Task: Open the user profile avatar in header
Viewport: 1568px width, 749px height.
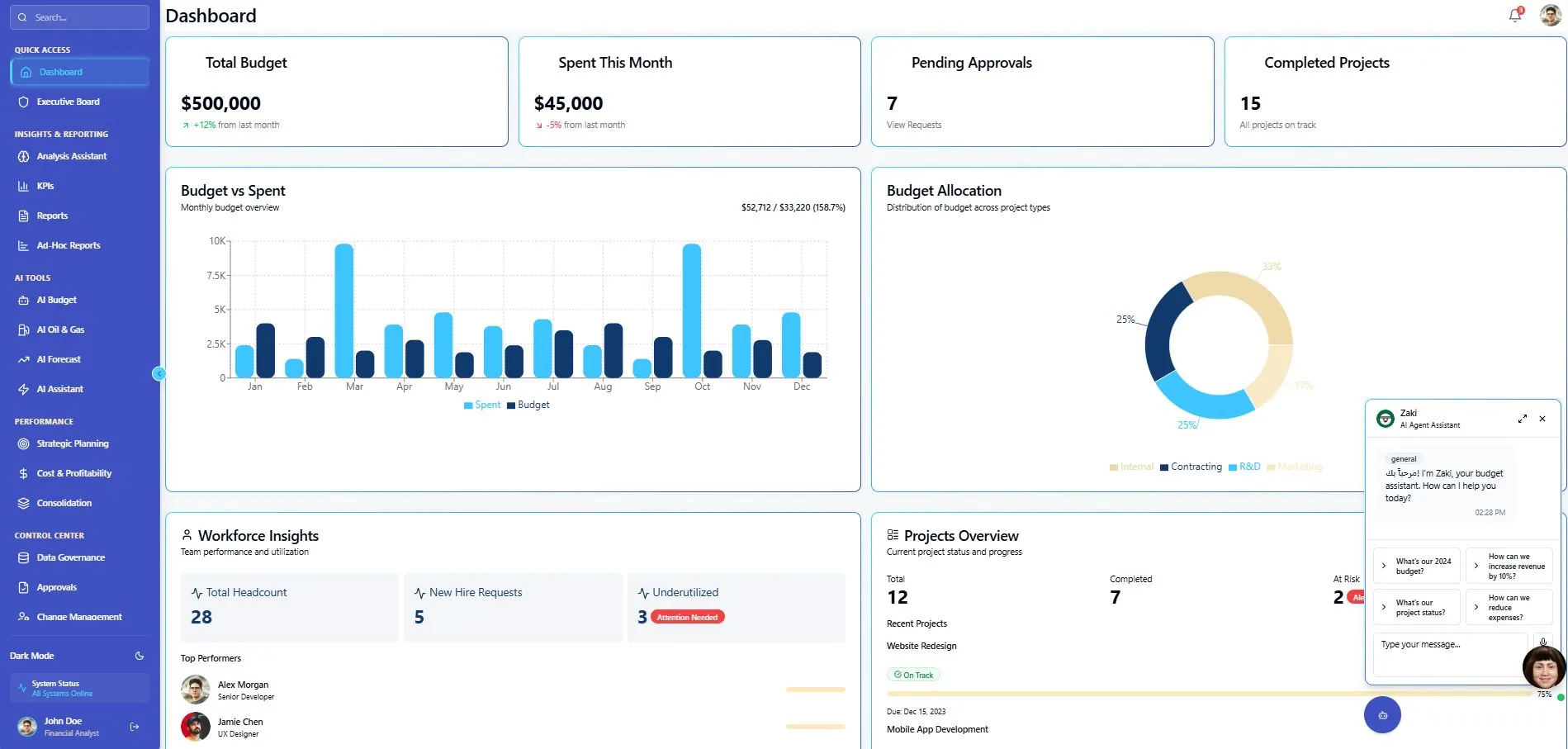Action: (1550, 15)
